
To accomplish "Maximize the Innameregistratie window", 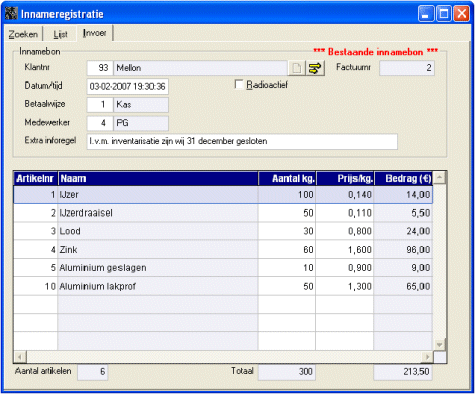I will (444, 14).
